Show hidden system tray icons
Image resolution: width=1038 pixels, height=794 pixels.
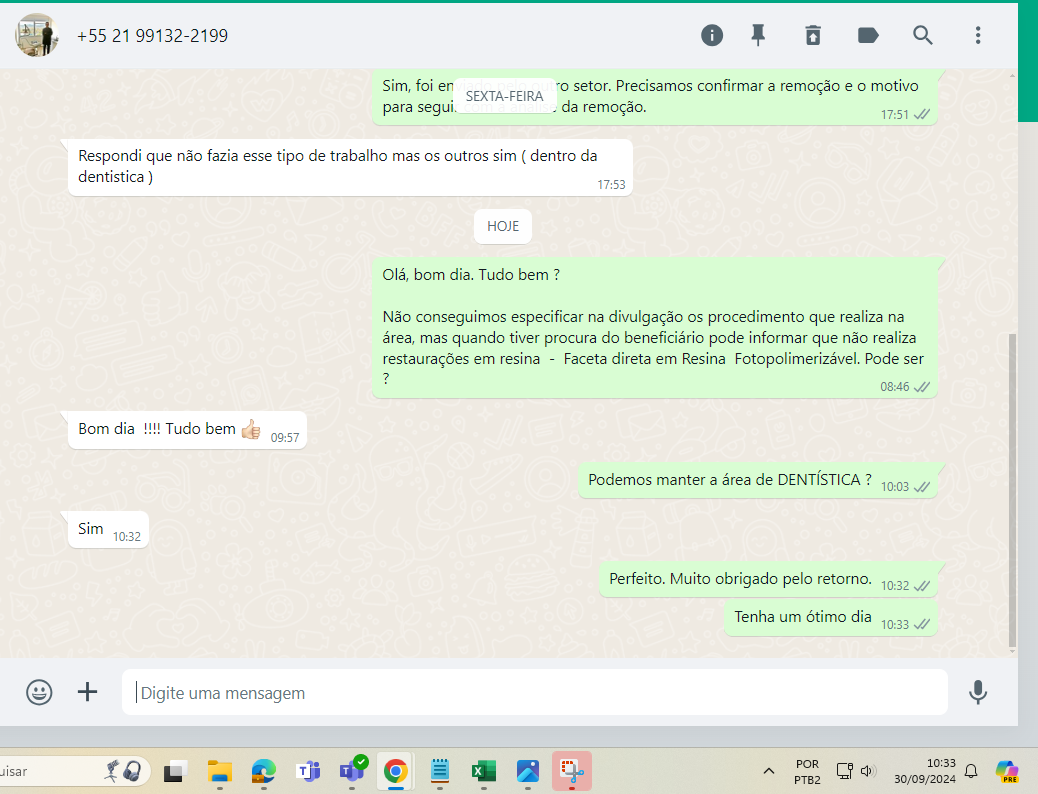[x=769, y=771]
